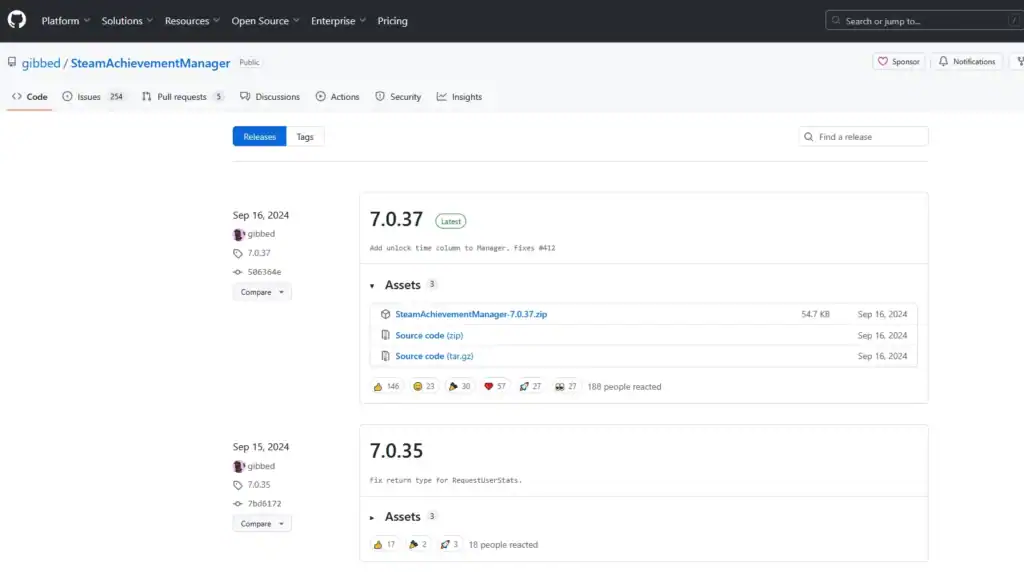Open the Compare dropdown for 7.0.37
This screenshot has height=572, width=1024.
tap(262, 292)
